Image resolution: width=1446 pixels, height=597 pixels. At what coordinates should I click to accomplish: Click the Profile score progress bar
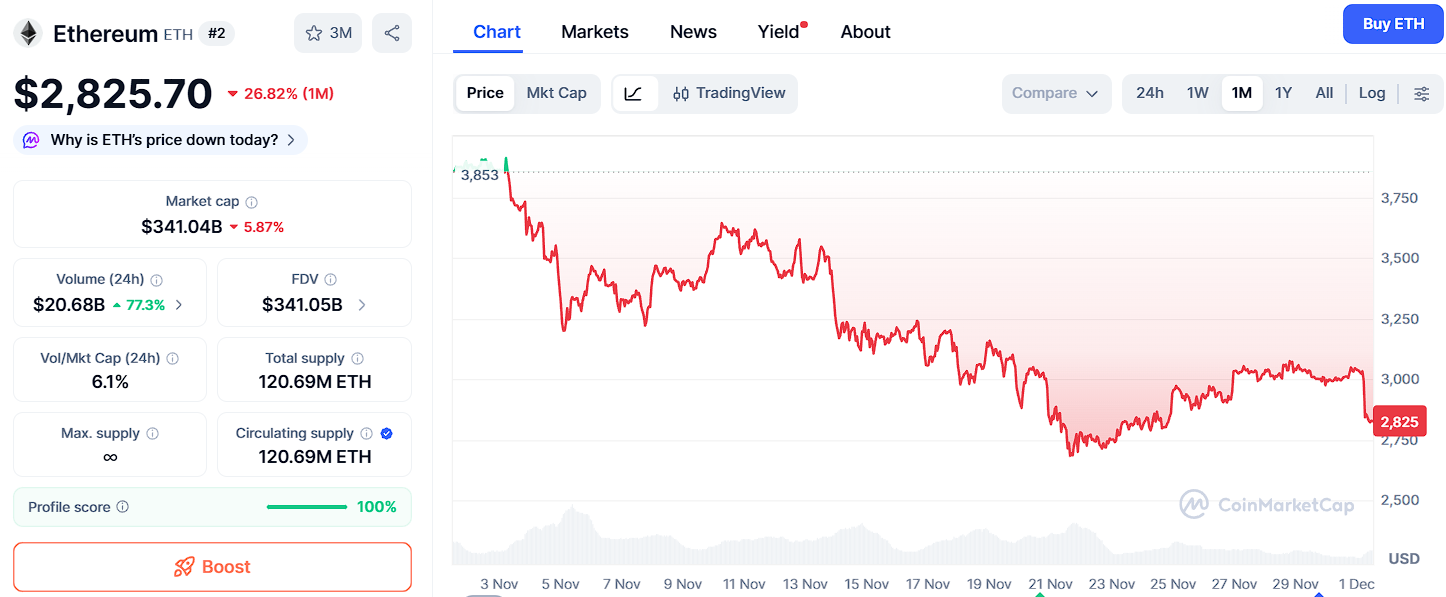pyautogui.click(x=307, y=507)
